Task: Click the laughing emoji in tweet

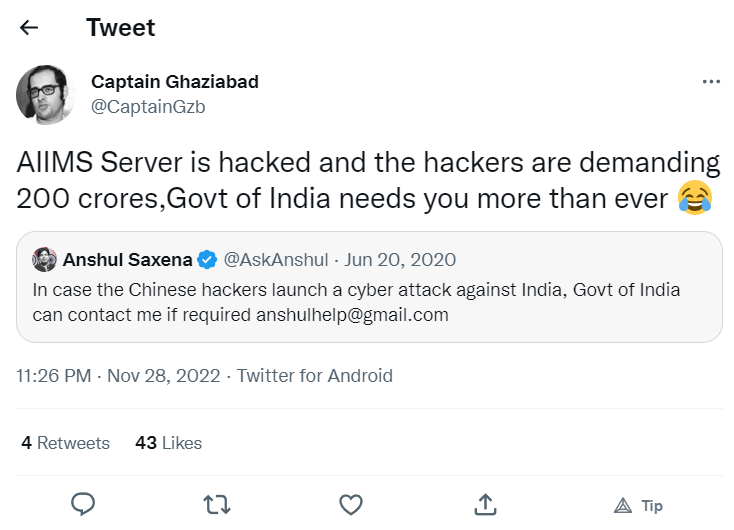Action: pos(694,198)
